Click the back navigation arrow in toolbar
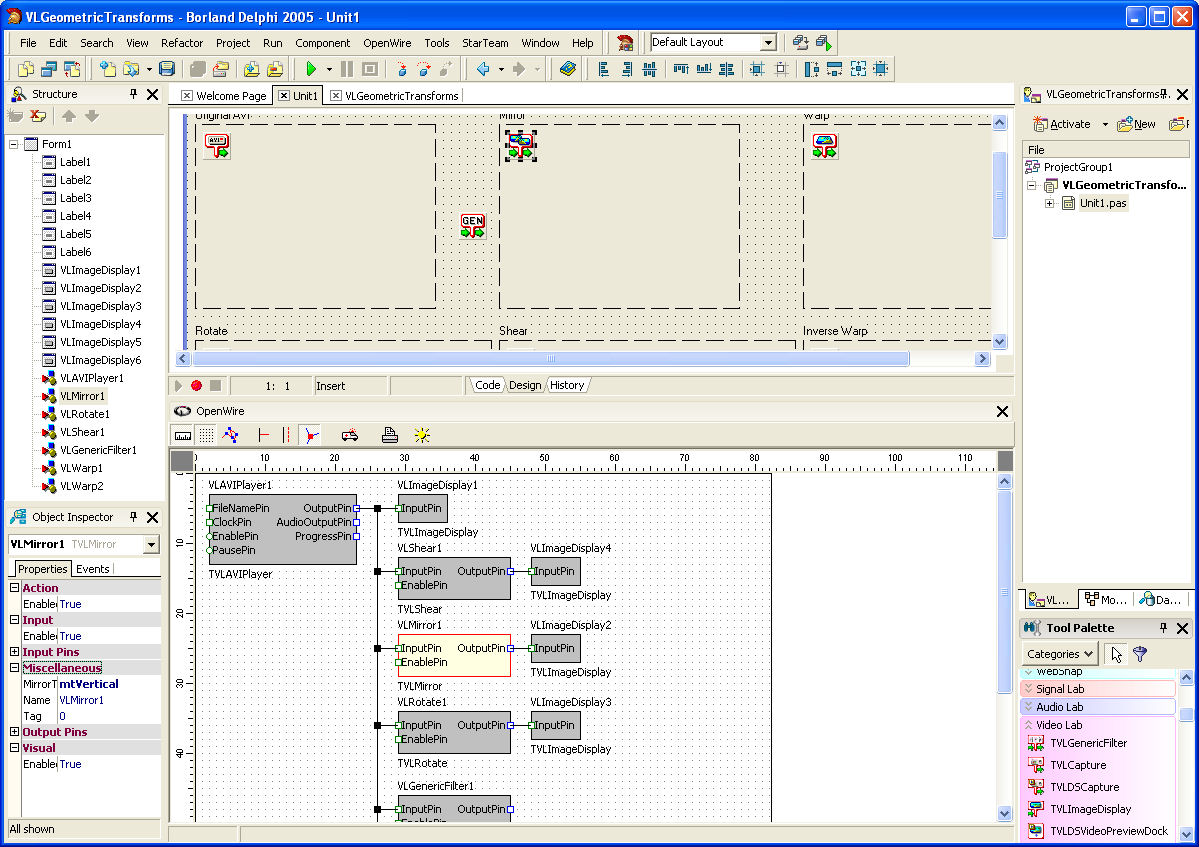Viewport: 1199px width, 847px height. tap(483, 69)
